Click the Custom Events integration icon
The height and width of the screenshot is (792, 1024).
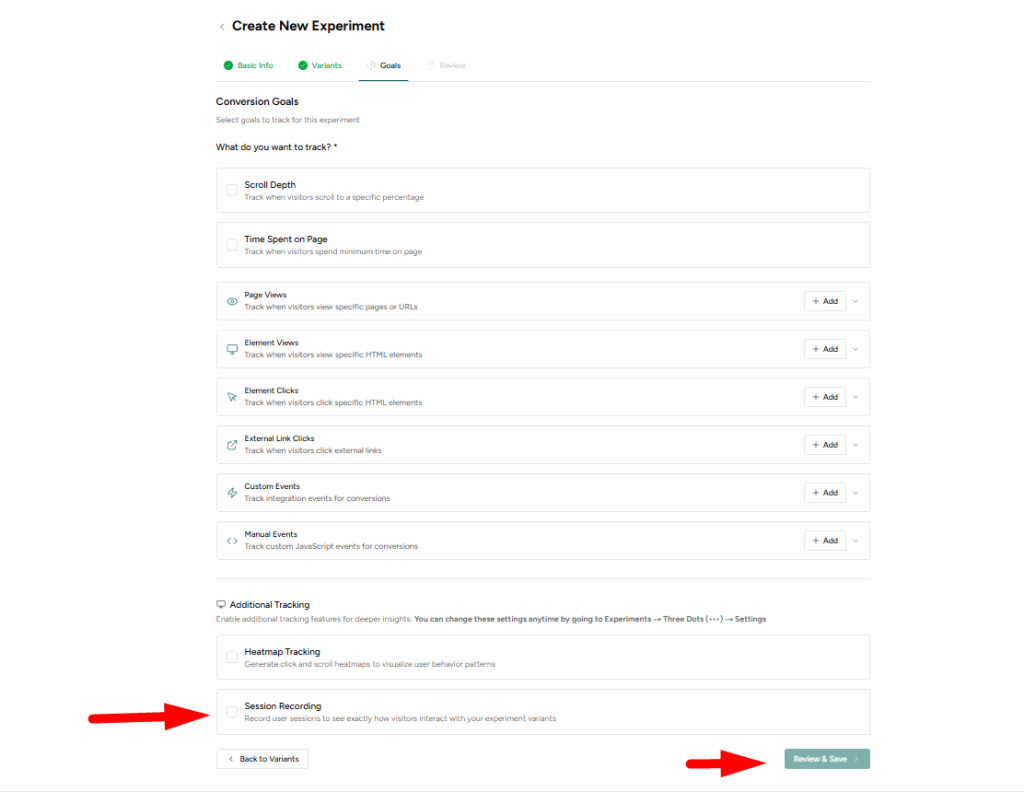coord(230,492)
